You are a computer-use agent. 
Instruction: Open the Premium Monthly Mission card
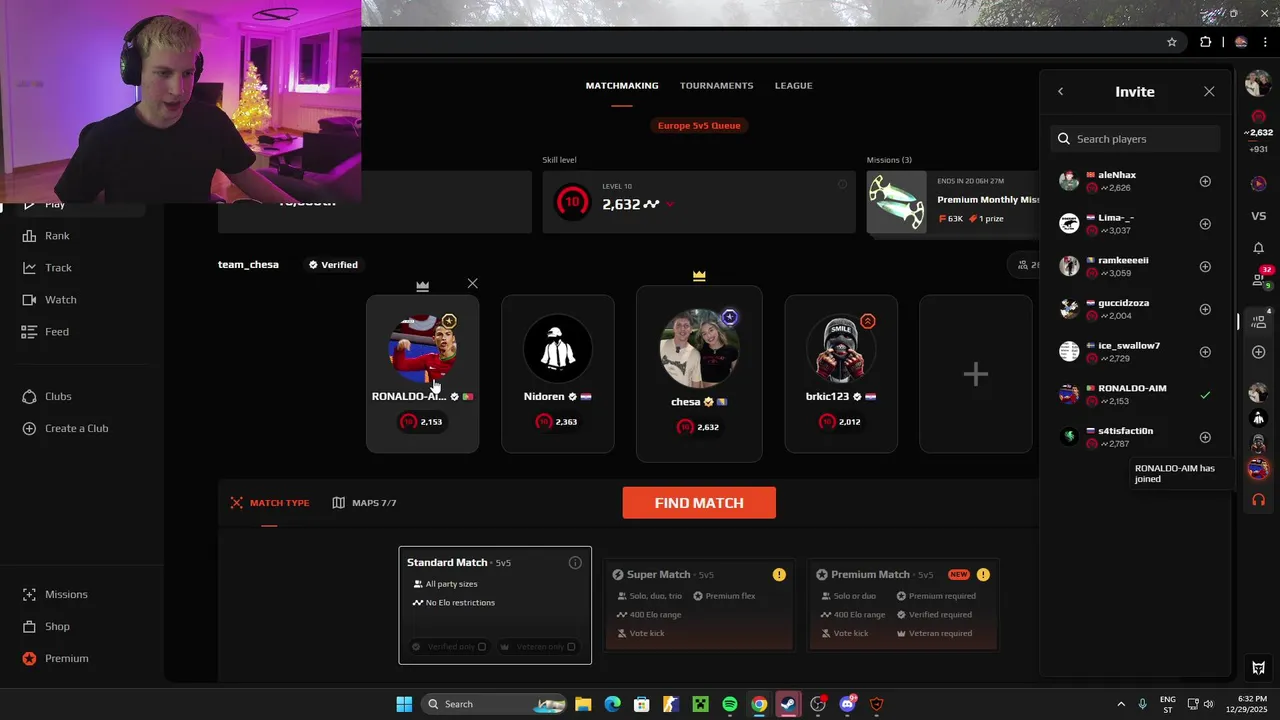point(953,202)
